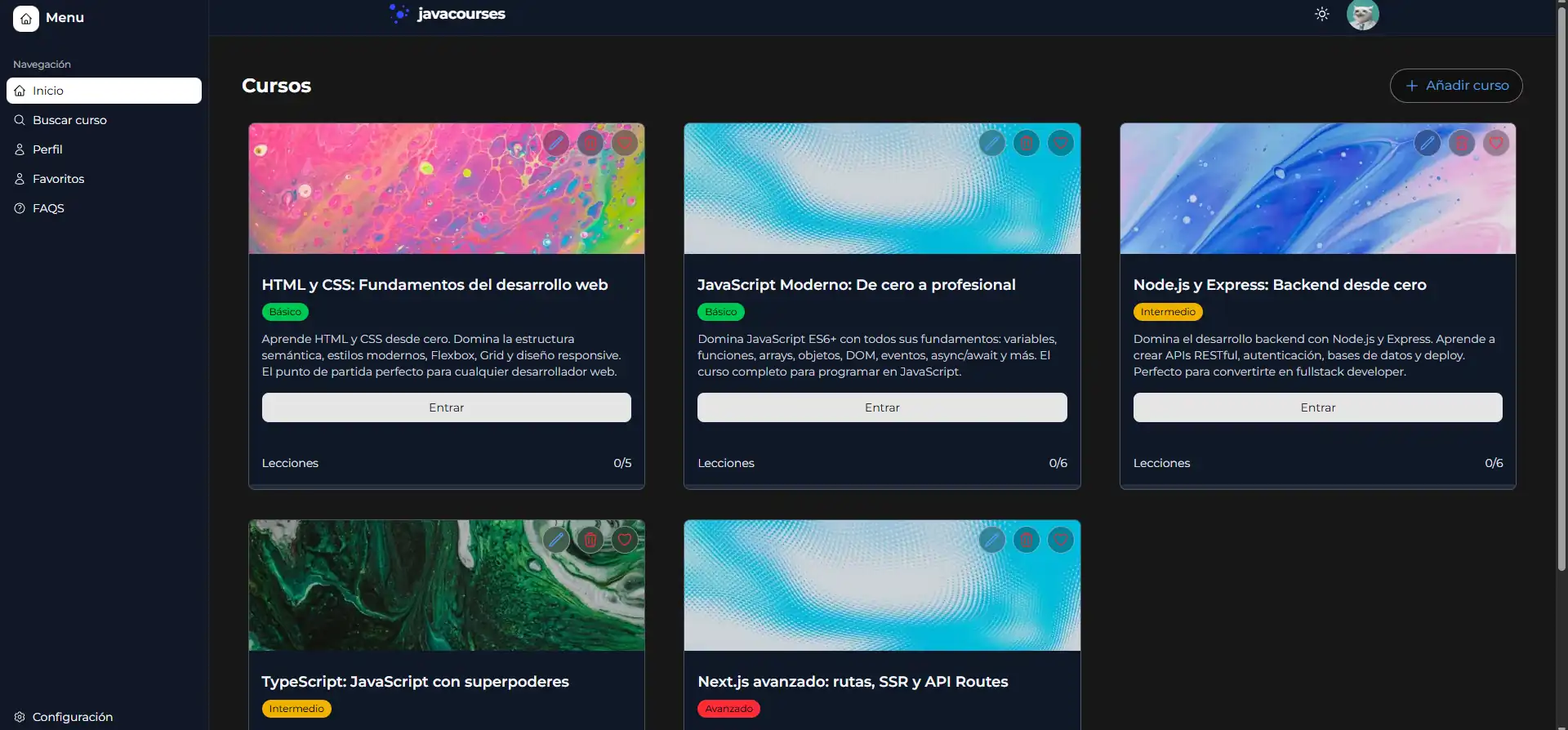This screenshot has width=1568, height=730.
Task: Delete the Next.js avanzado course
Action: point(1027,541)
